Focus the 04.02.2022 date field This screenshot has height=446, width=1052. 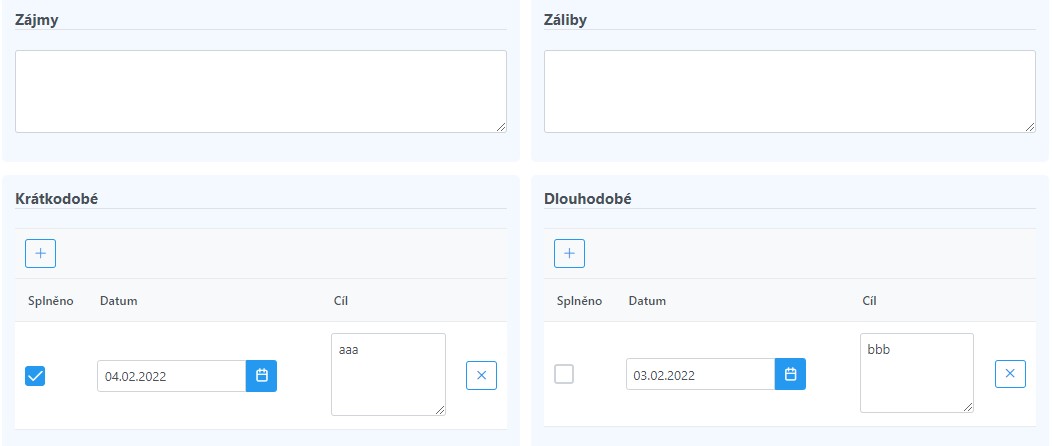tap(172, 376)
